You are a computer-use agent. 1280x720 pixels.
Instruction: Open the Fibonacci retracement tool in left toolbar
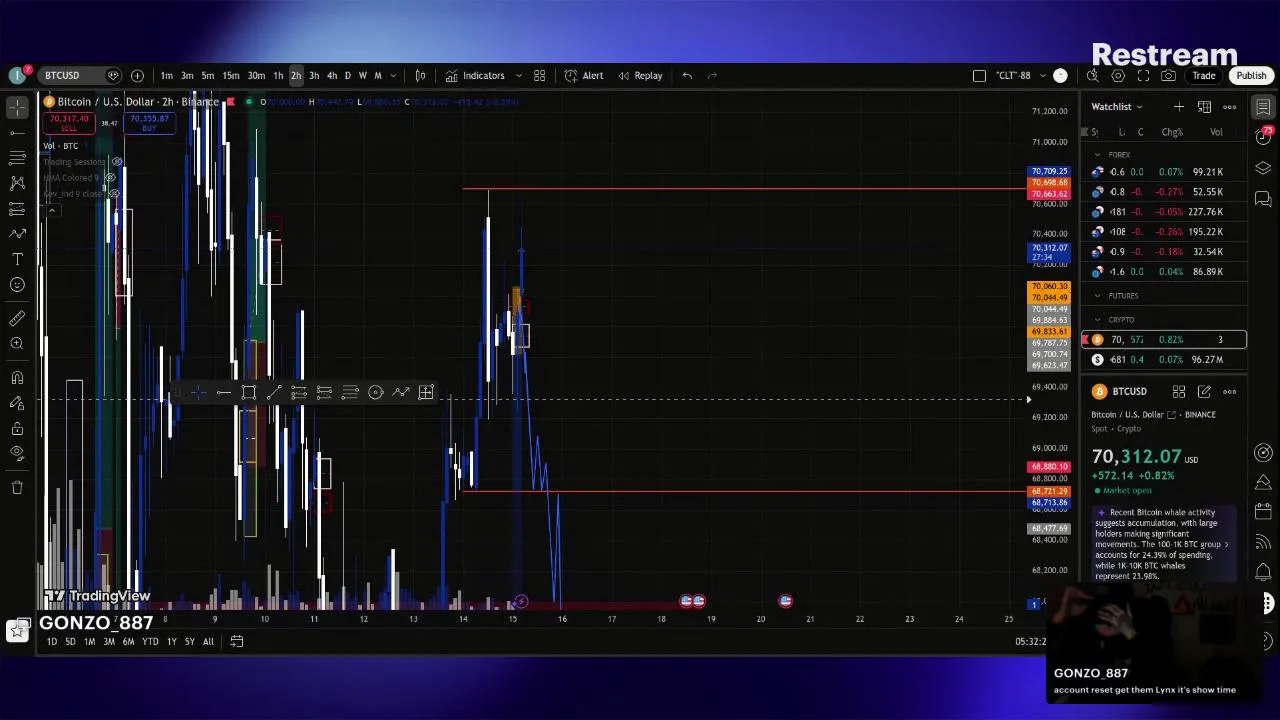click(x=17, y=158)
